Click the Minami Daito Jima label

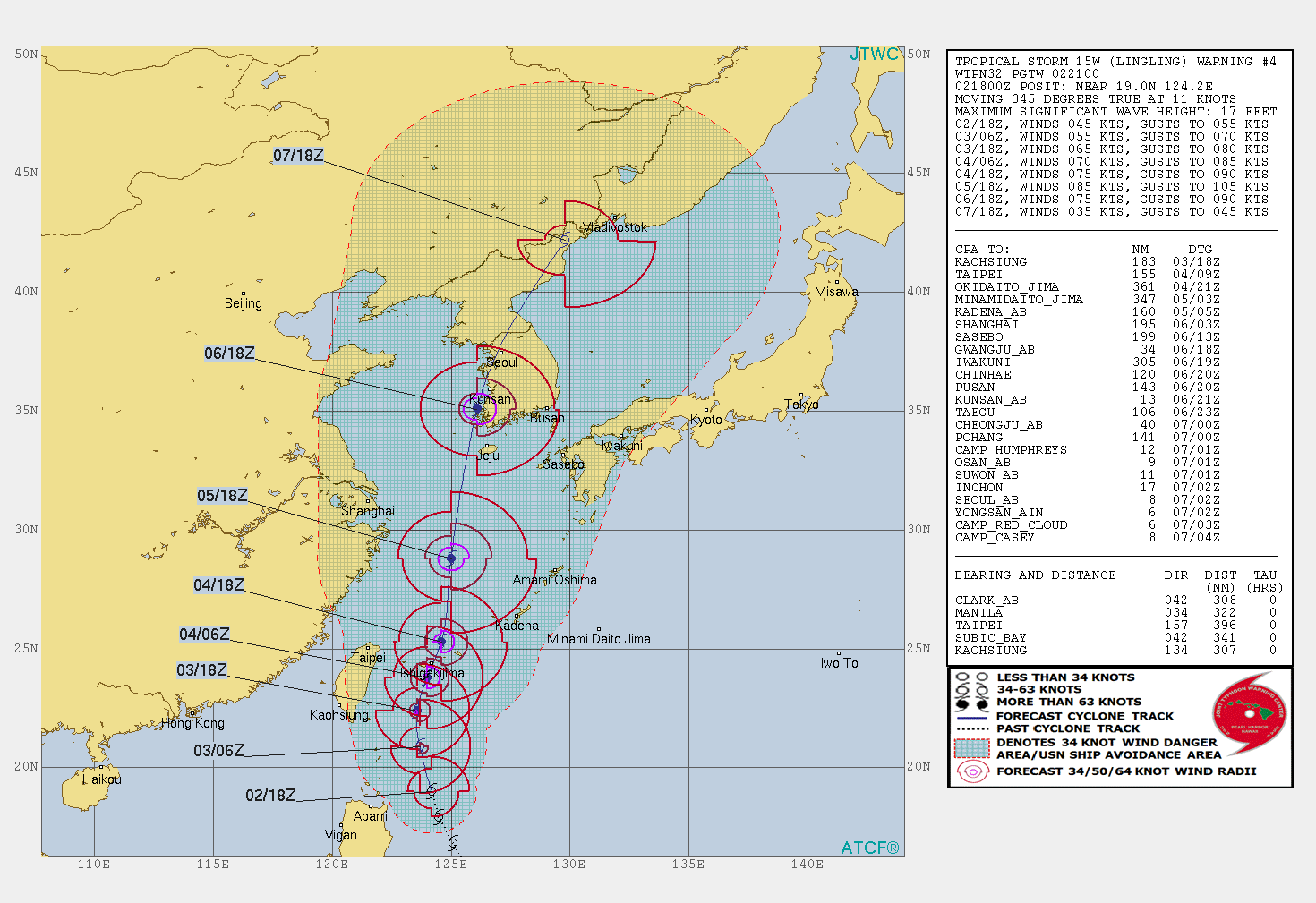599,639
